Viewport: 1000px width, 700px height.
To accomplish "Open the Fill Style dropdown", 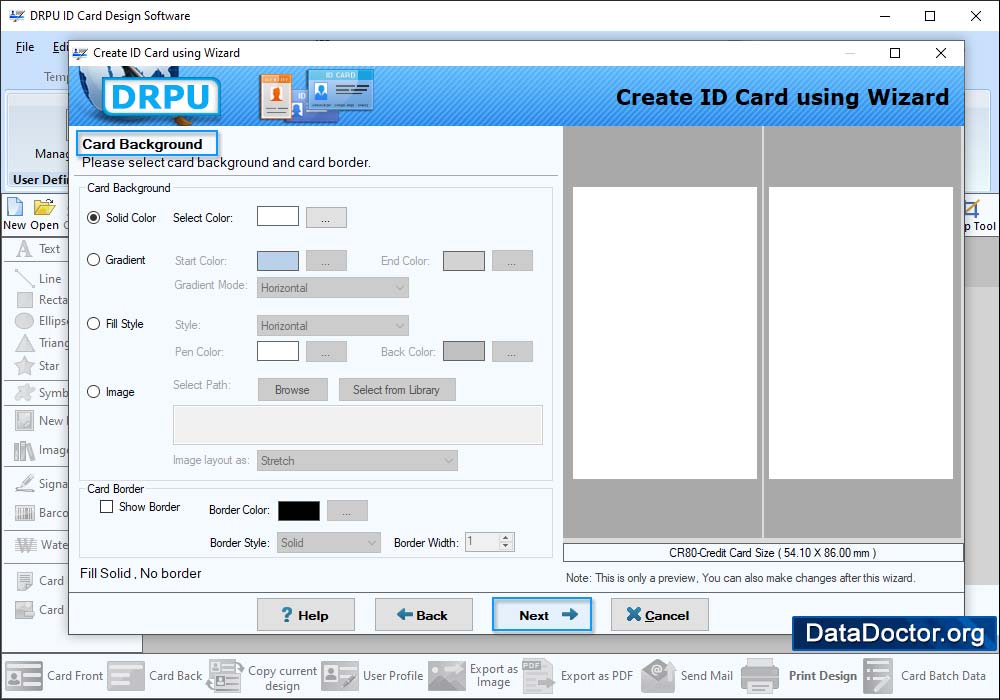I will click(x=332, y=326).
